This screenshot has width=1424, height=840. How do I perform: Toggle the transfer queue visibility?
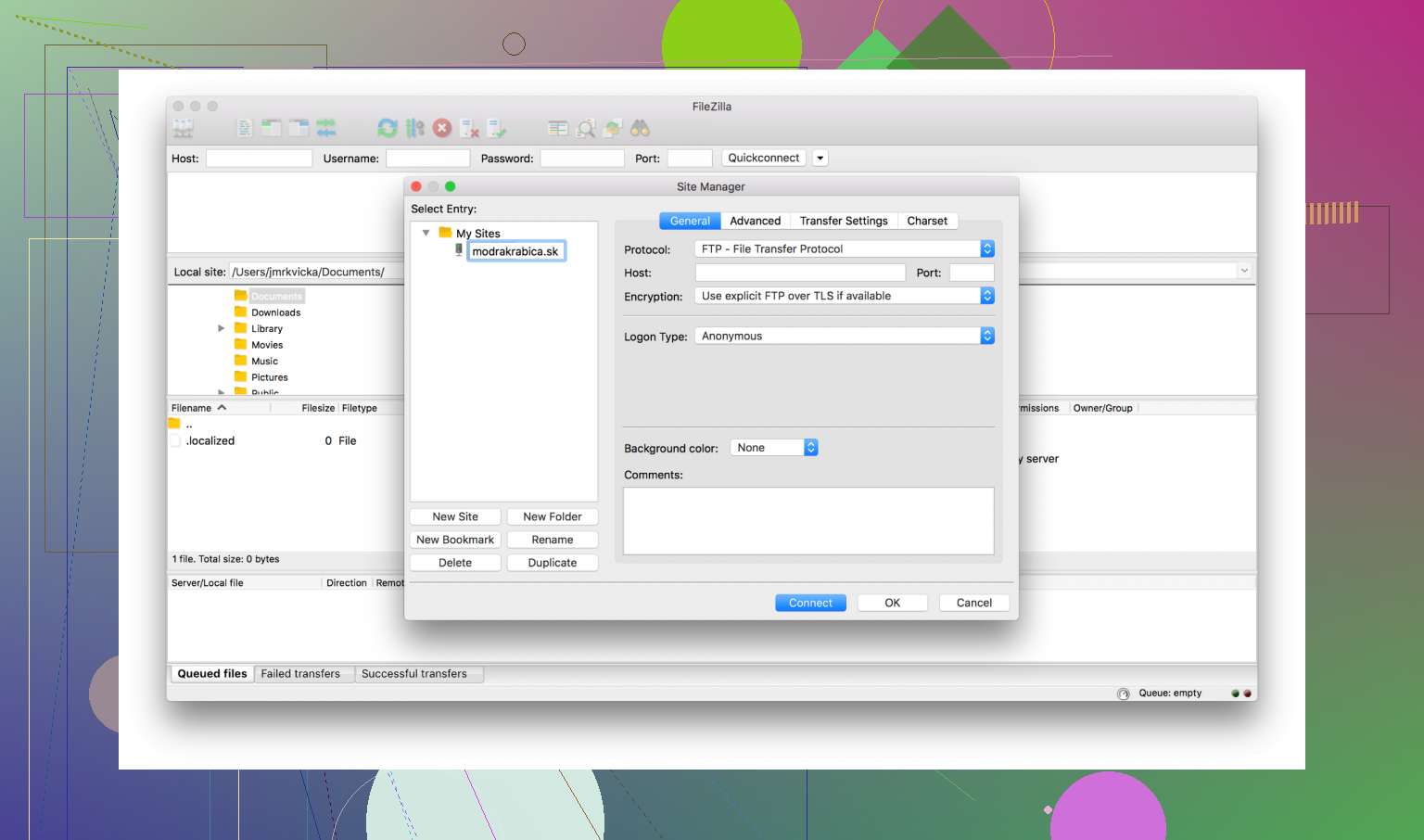click(x=325, y=127)
